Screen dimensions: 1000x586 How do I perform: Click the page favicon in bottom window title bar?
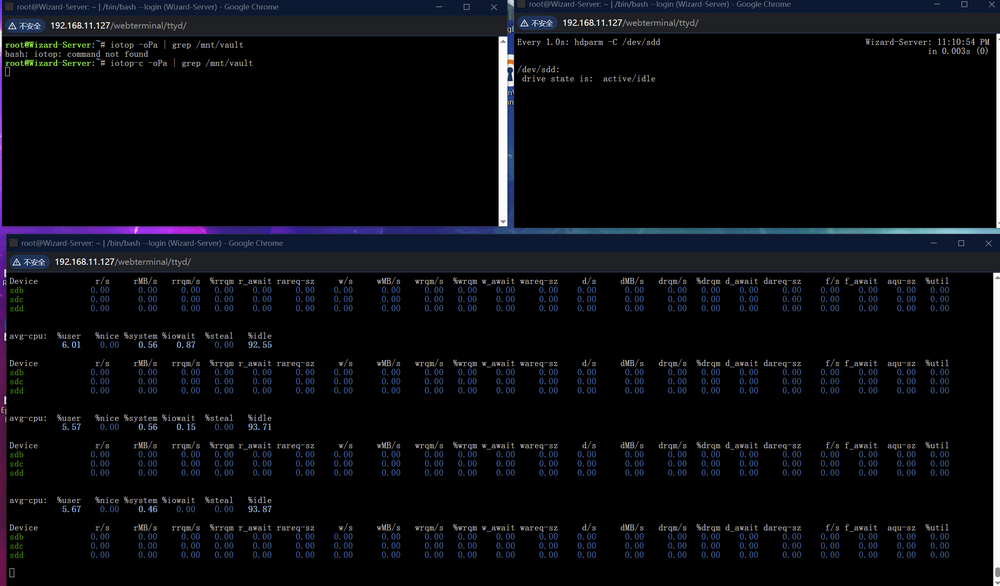(x=13, y=243)
